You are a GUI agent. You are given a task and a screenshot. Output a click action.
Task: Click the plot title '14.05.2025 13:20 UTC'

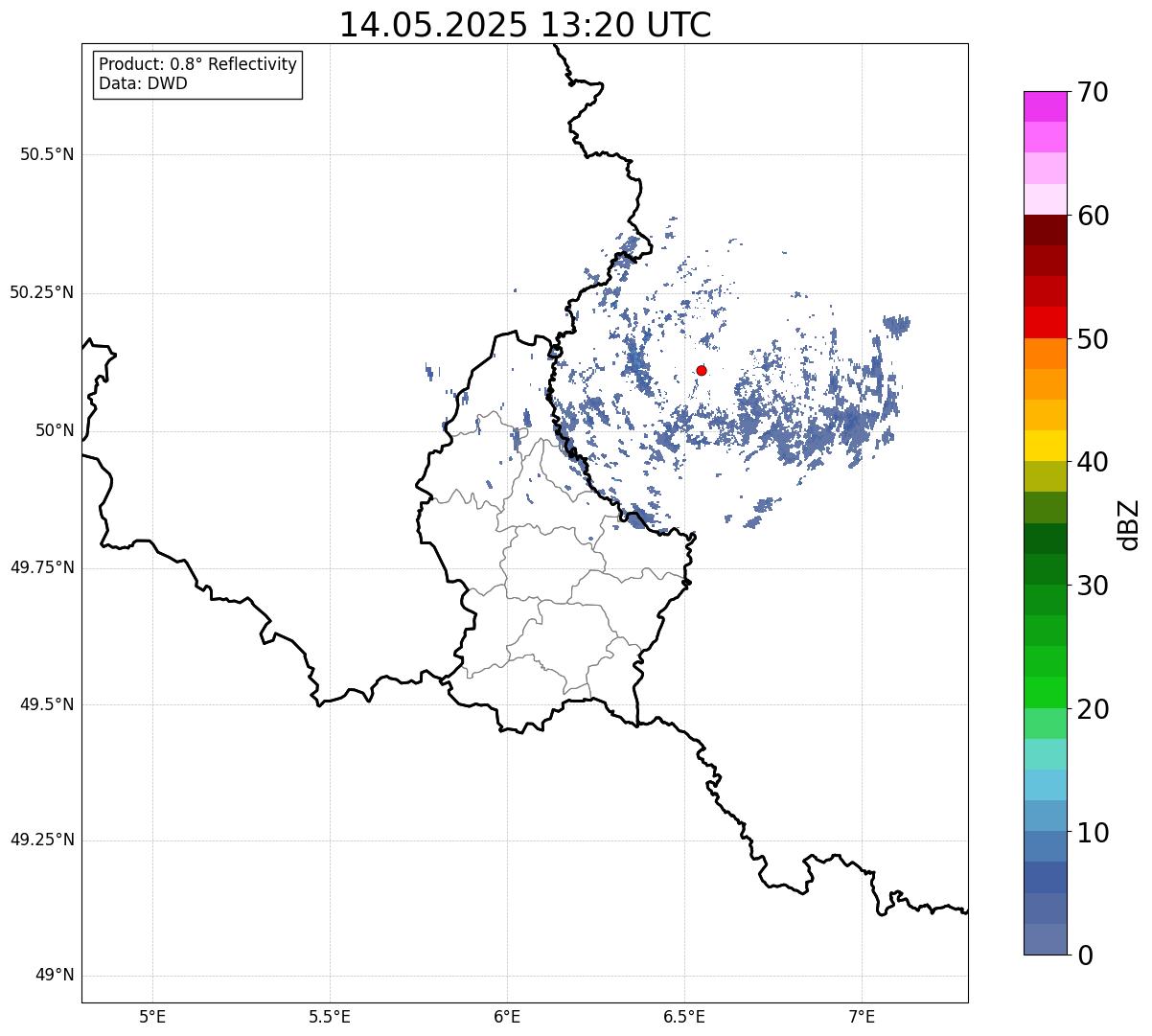pyautogui.click(x=525, y=25)
